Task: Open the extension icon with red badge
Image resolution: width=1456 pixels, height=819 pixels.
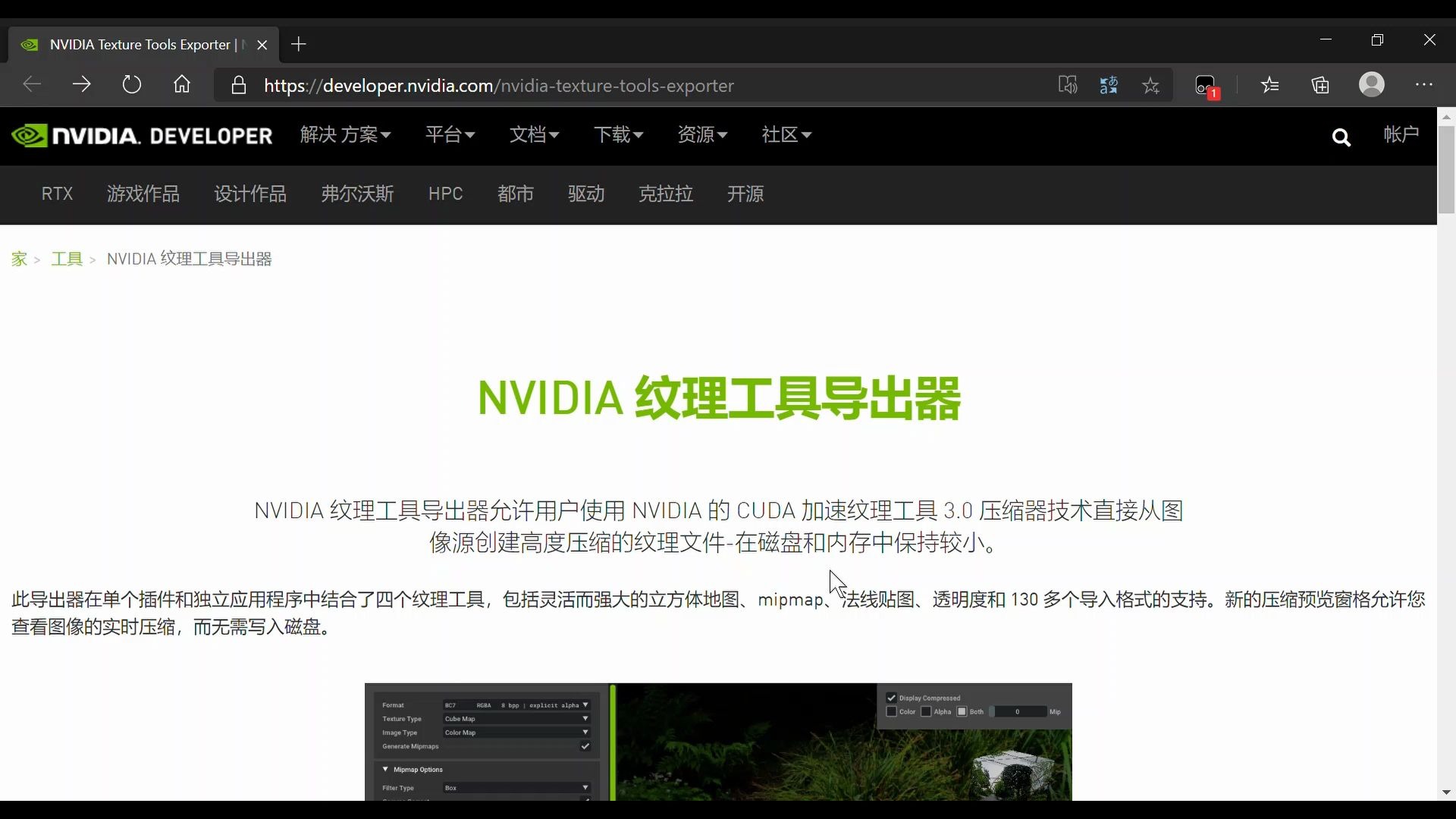Action: tap(1206, 86)
